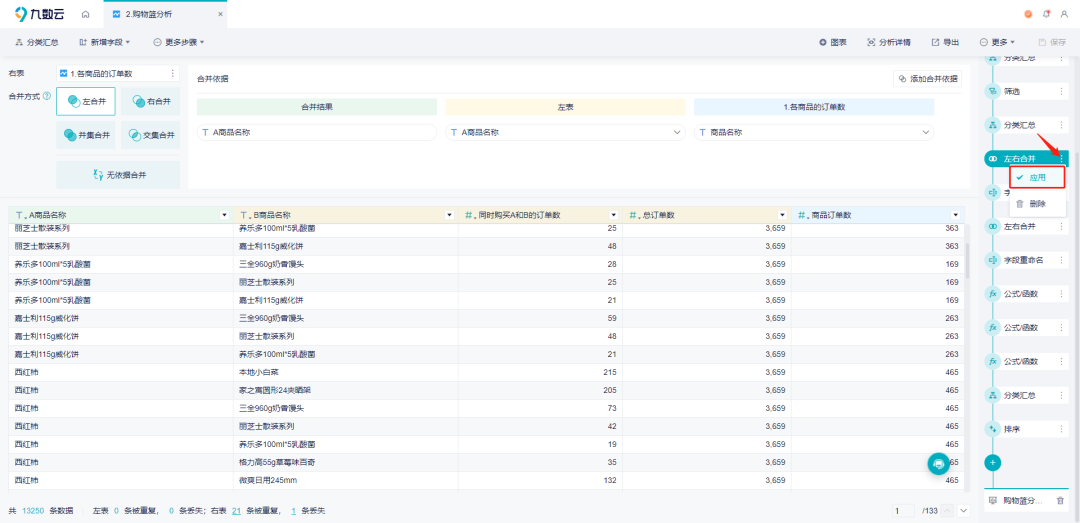Open options menu of 1.各商品的订单数 right table

click(172, 73)
